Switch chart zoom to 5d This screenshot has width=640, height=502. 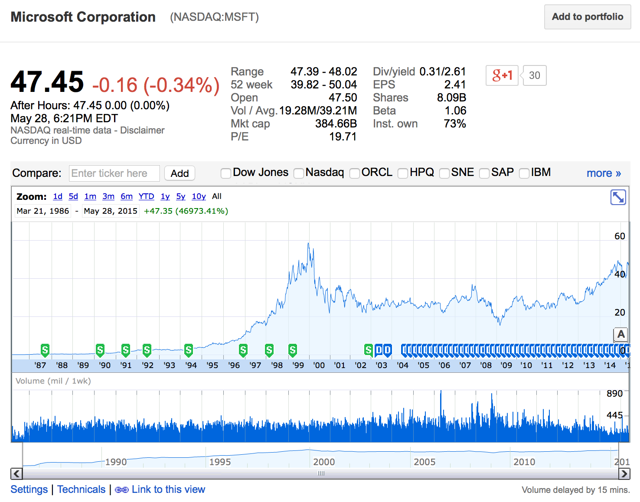(73, 197)
